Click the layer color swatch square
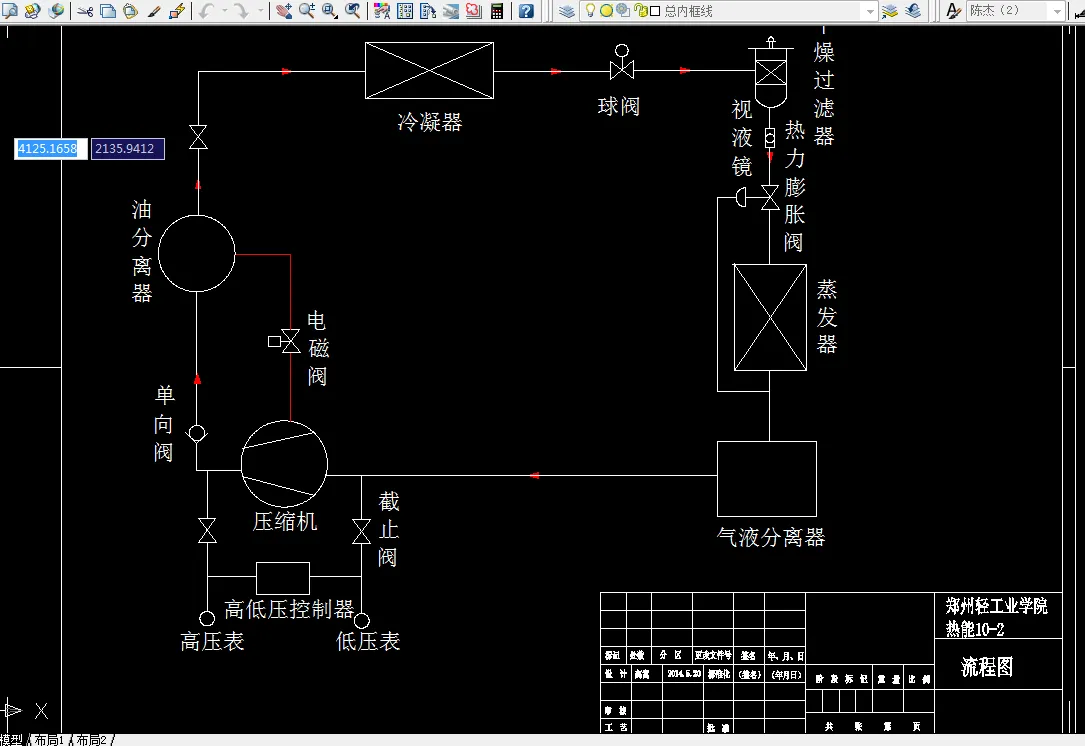Image resolution: width=1085 pixels, height=746 pixels. coord(655,11)
